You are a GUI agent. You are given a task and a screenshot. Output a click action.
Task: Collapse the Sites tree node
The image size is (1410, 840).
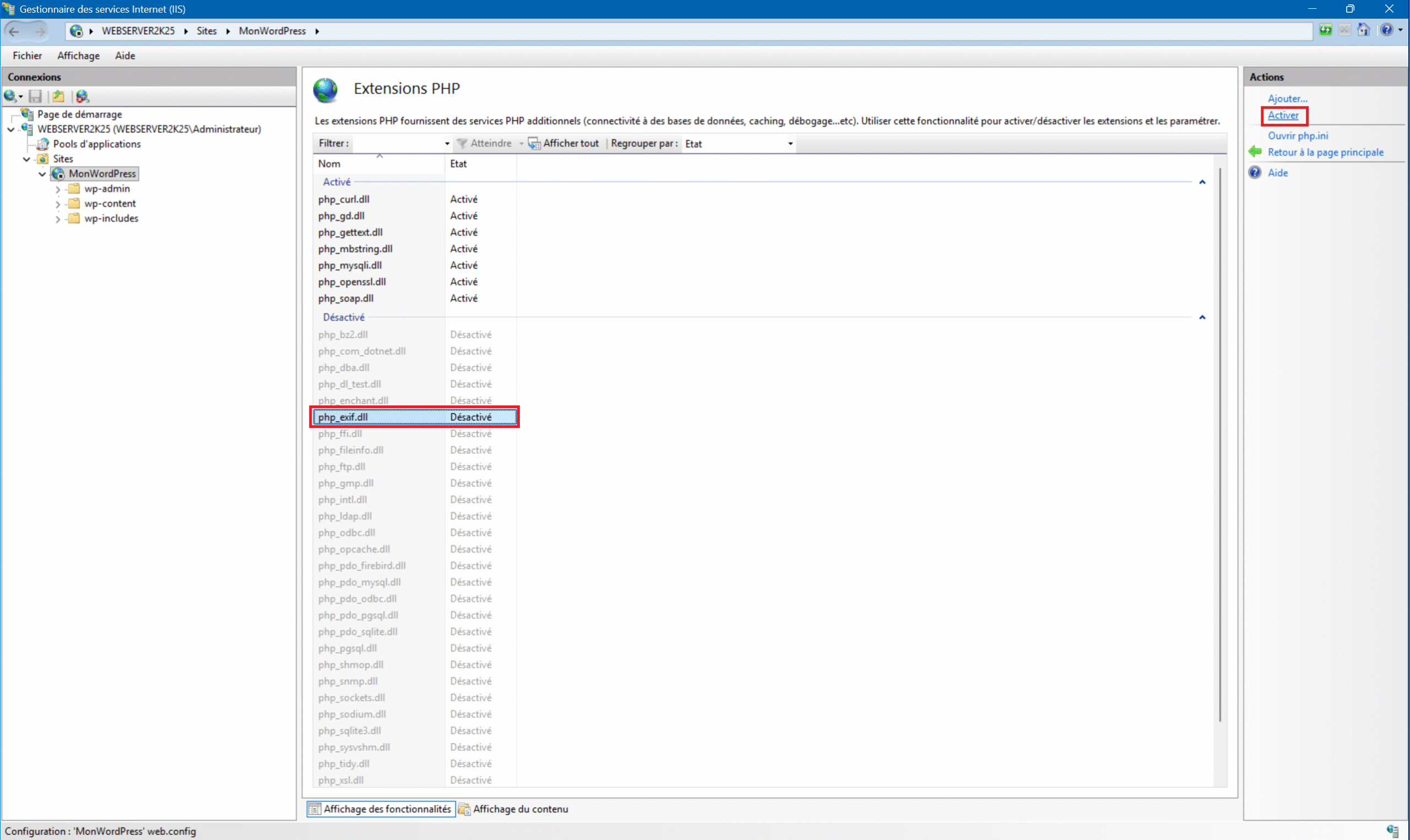point(26,159)
